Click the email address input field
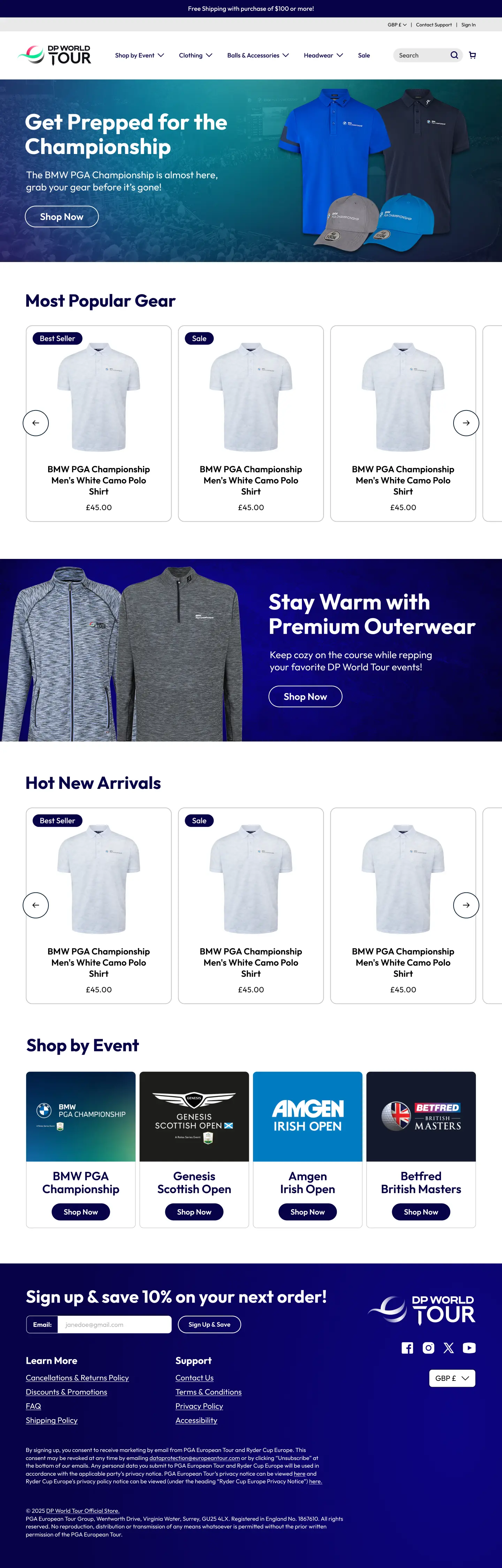The image size is (502, 1568). click(115, 1324)
